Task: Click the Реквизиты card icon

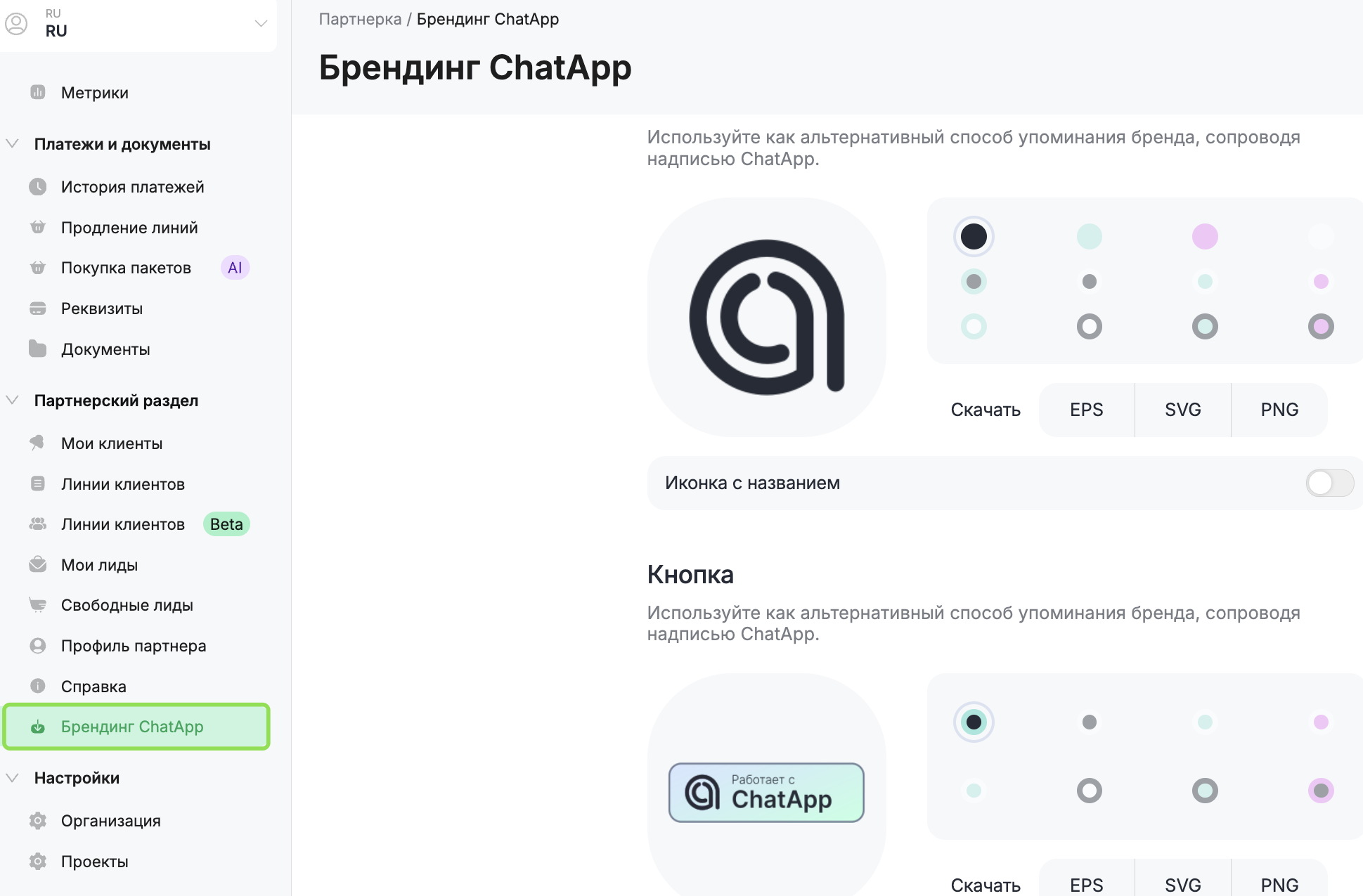Action: [38, 309]
